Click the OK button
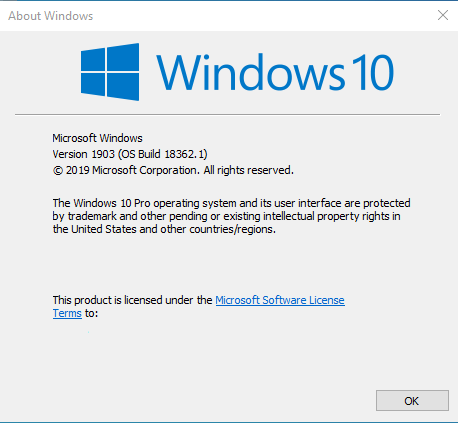The width and height of the screenshot is (458, 423). pyautogui.click(x=412, y=400)
